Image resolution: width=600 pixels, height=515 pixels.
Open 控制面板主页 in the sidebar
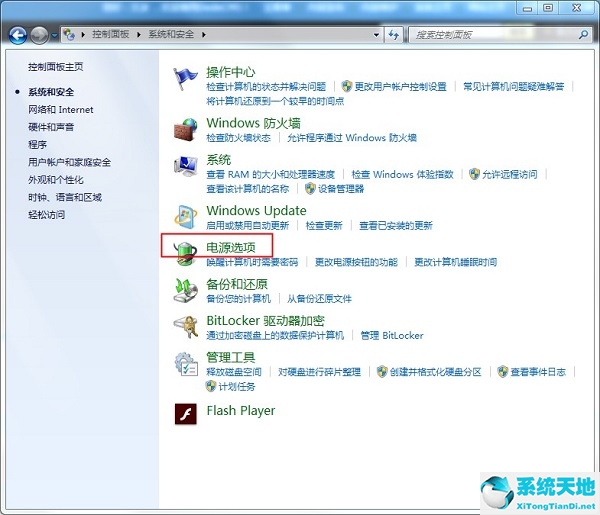[x=55, y=67]
